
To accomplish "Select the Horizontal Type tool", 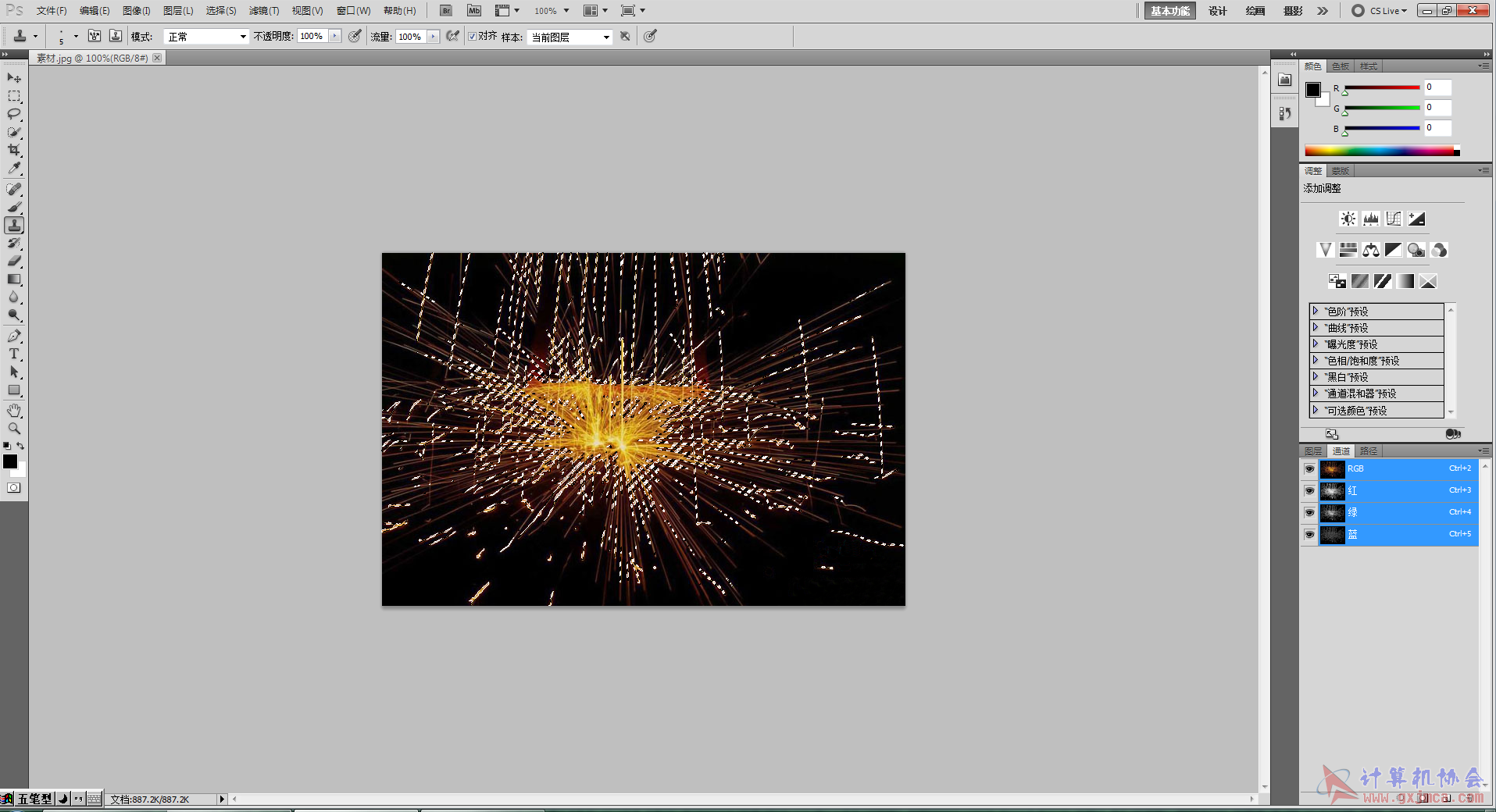I will 14,354.
